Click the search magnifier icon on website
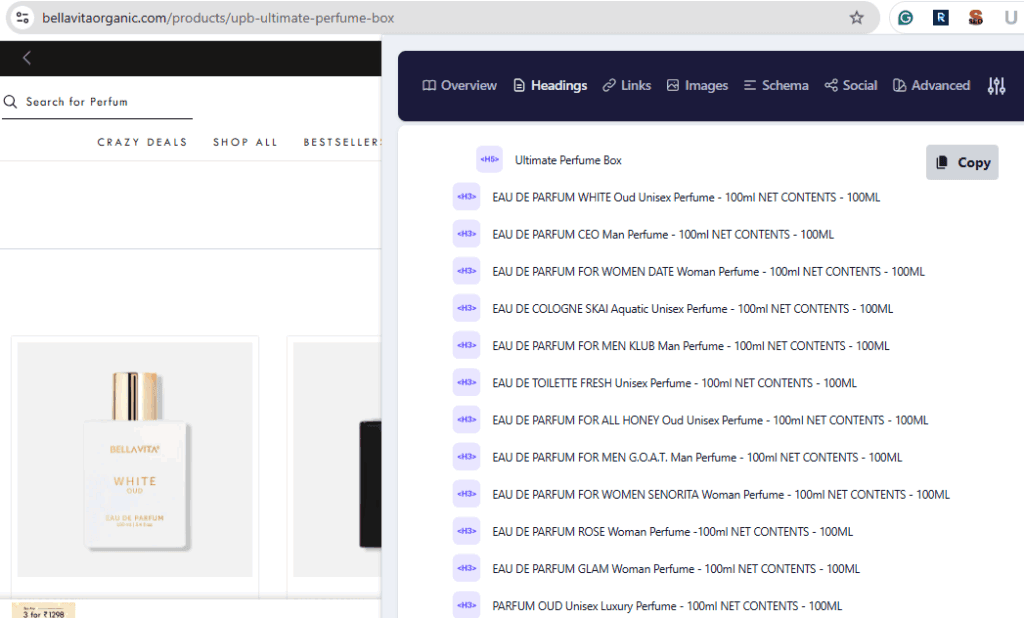 [11, 102]
